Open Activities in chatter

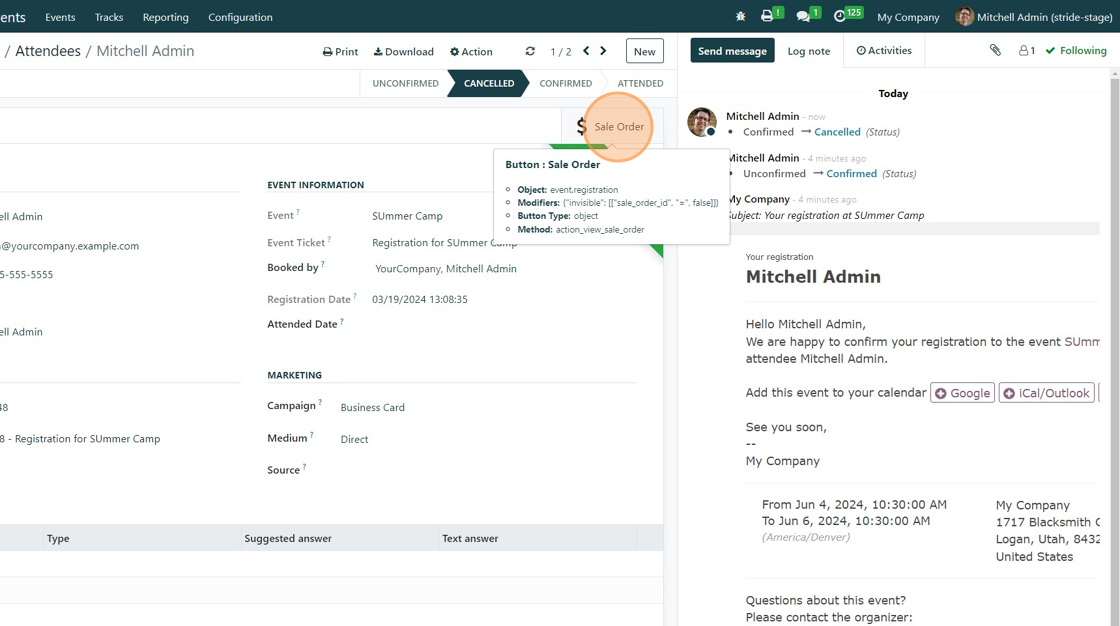tap(884, 51)
